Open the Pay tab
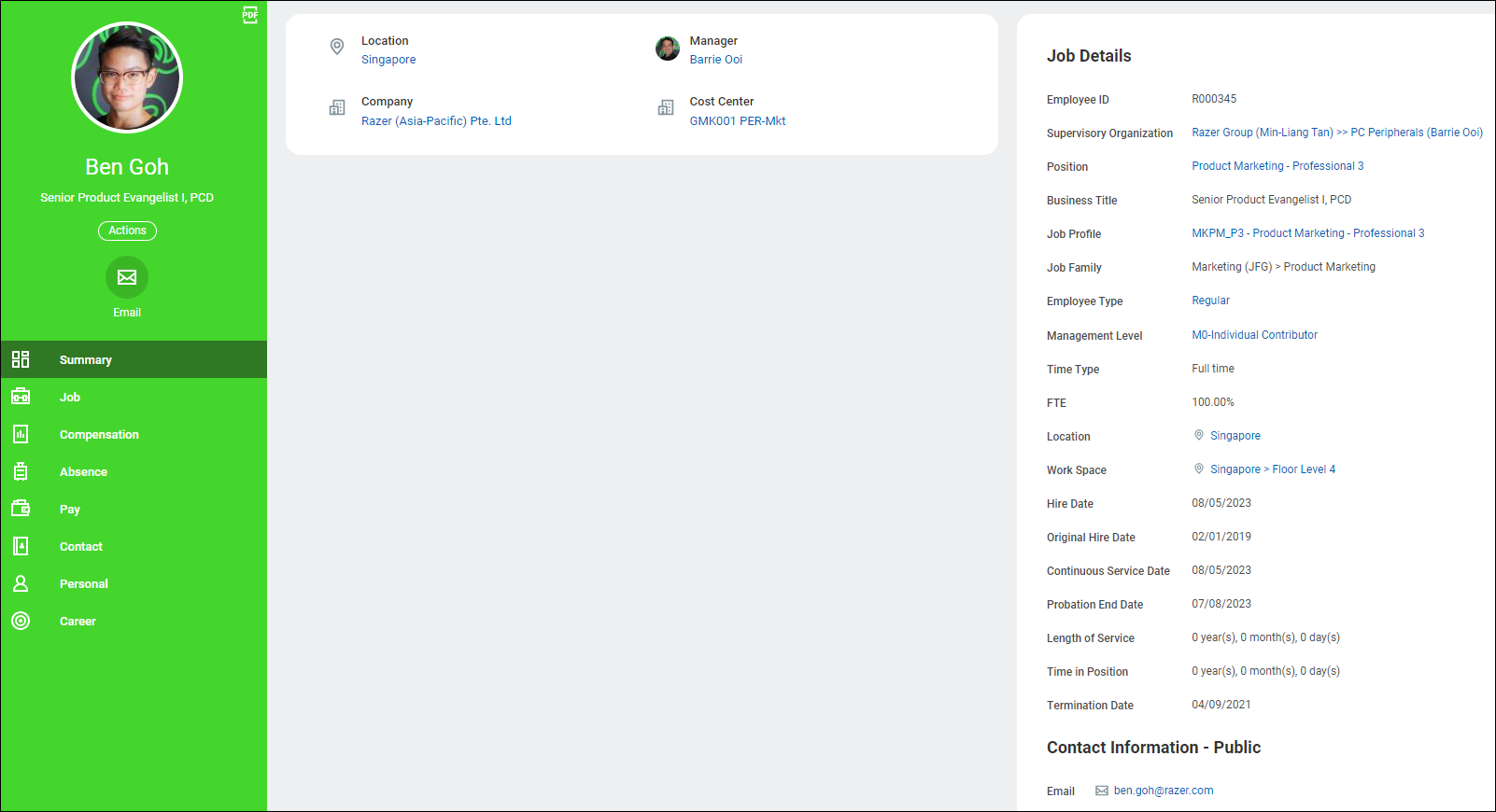The width and height of the screenshot is (1496, 812). click(x=134, y=509)
